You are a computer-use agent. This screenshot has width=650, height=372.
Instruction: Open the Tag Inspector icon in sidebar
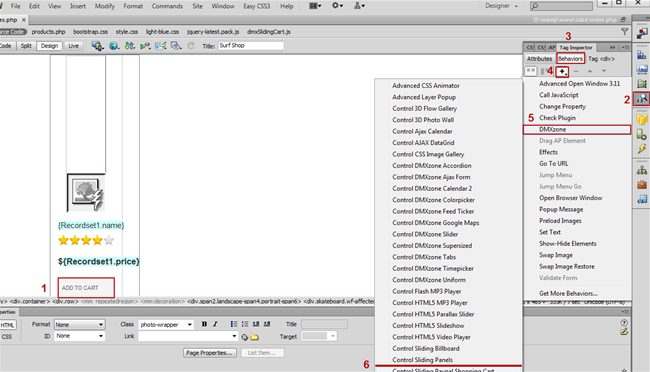pyautogui.click(x=642, y=99)
